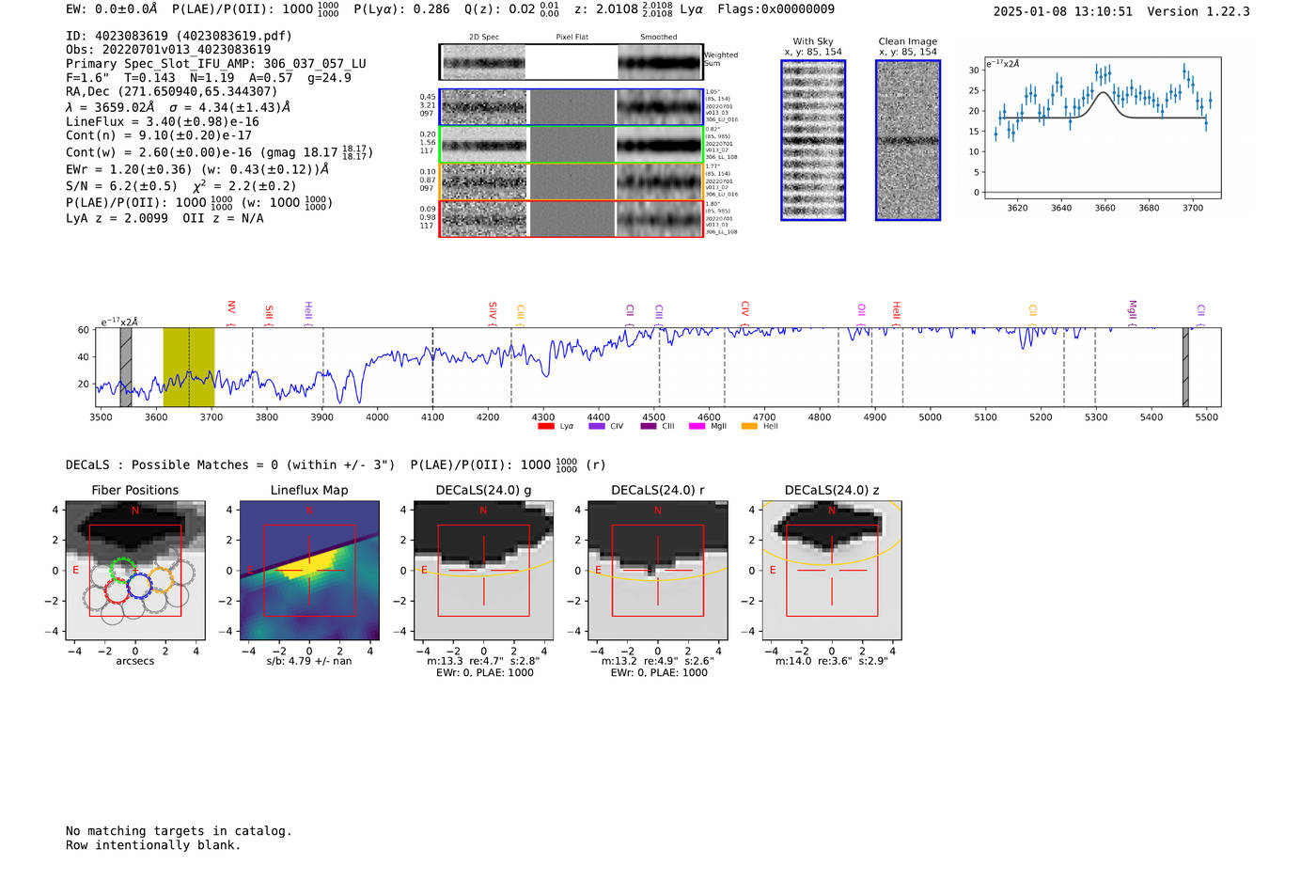Click the m:13.3 re:4.7" s:2.8" caption
Screen dimensions: 1316x896
tap(483, 661)
